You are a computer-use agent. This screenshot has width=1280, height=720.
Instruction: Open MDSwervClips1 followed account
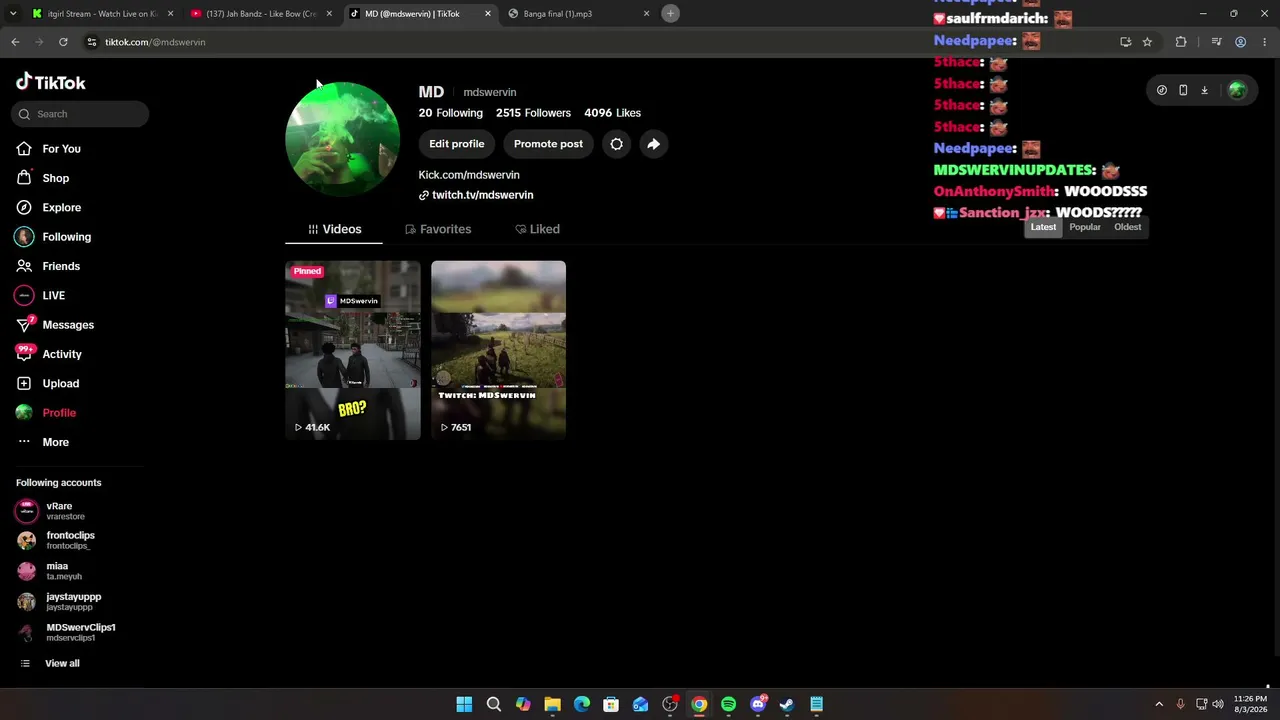click(66, 632)
